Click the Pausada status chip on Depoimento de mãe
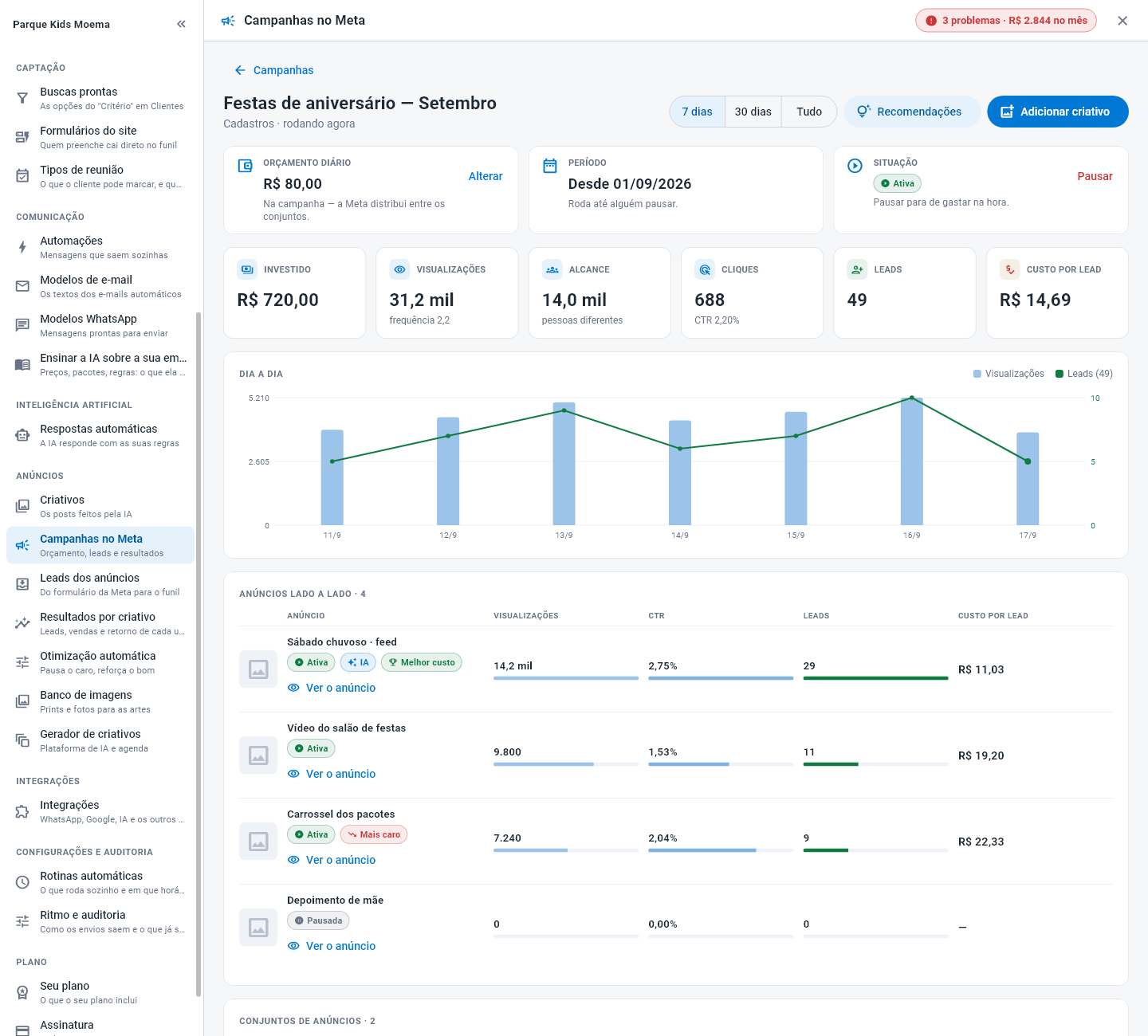Viewport: 1148px width, 1036px height. click(318, 920)
